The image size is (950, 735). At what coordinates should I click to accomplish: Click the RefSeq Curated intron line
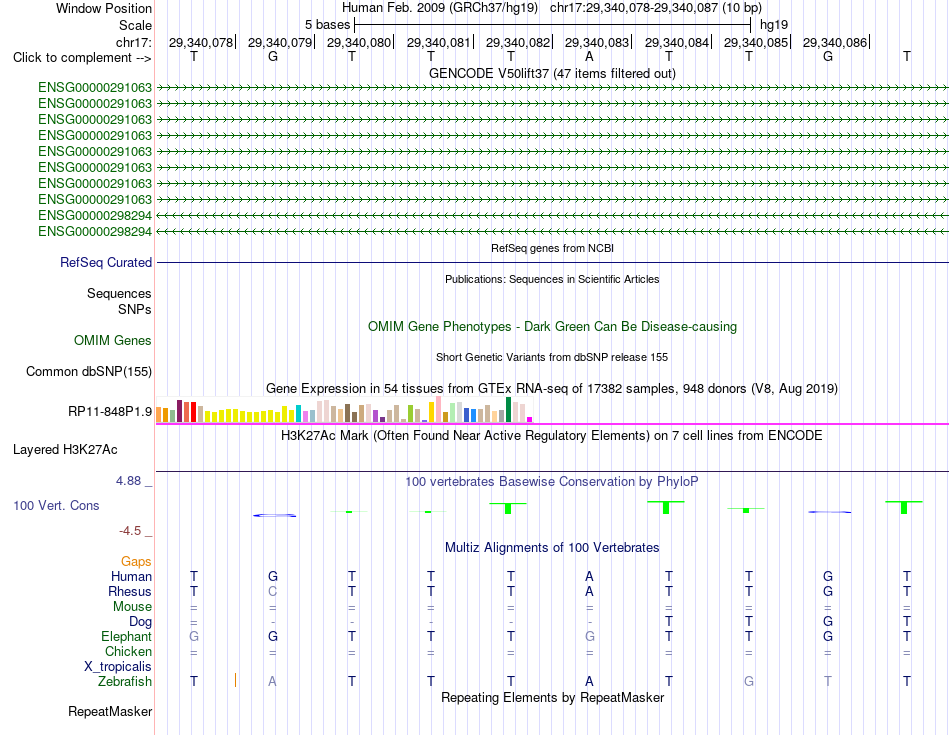tap(552, 262)
